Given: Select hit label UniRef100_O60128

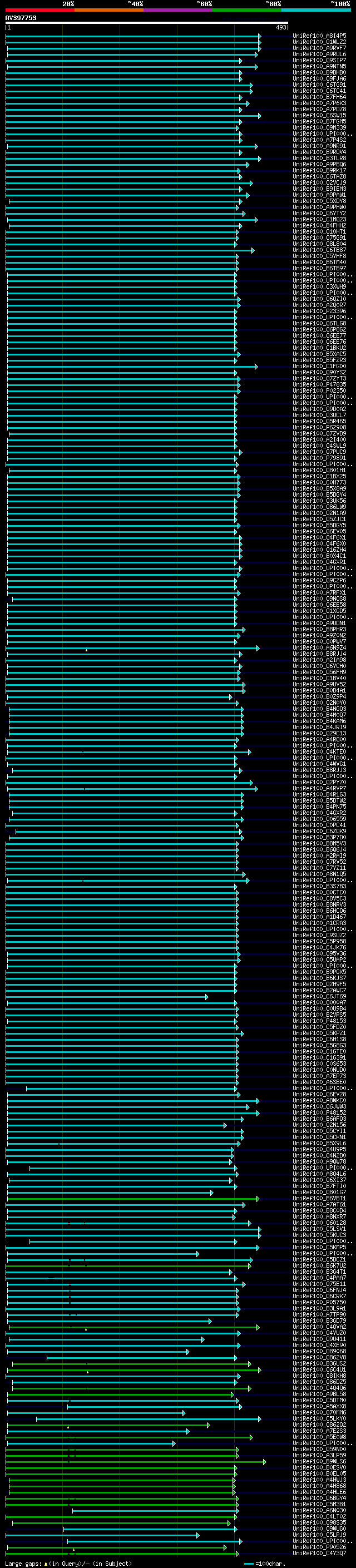Looking at the screenshot, I should point(319,1223).
